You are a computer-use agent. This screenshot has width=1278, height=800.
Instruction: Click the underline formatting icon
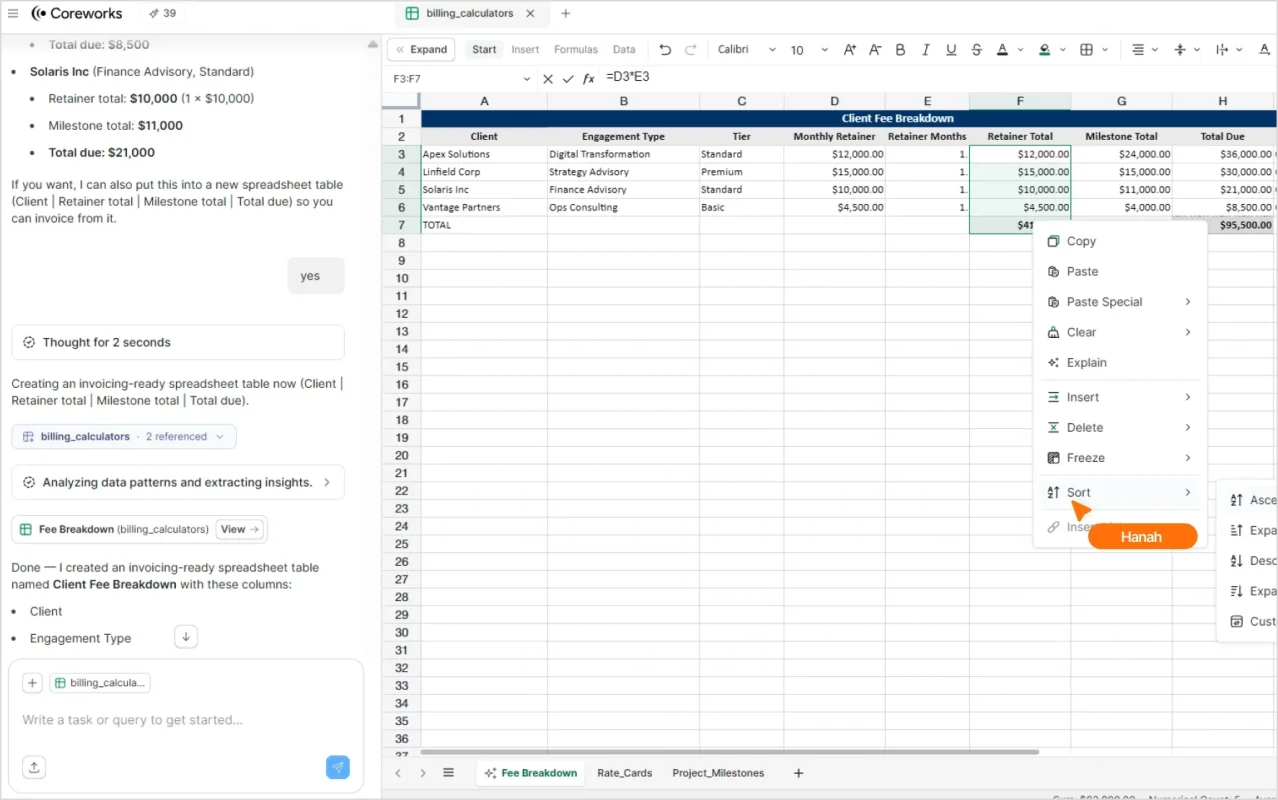click(x=951, y=49)
